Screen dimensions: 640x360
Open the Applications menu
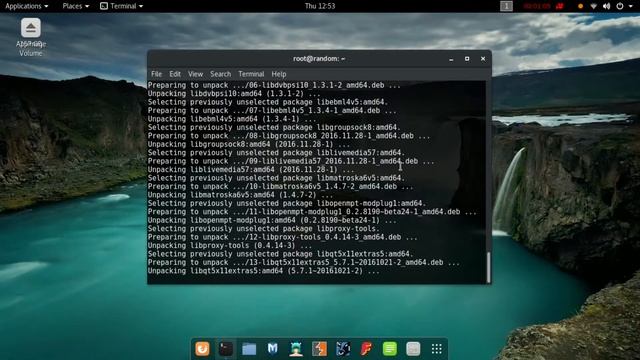pos(27,6)
